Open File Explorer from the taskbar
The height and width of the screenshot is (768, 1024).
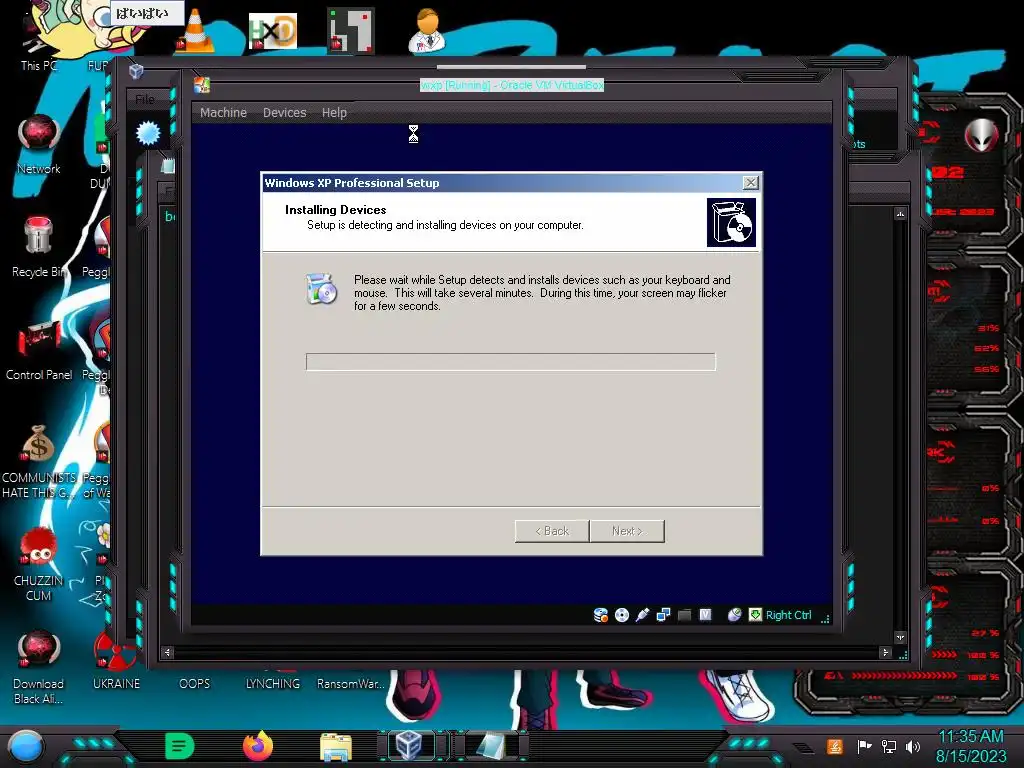[x=336, y=746]
